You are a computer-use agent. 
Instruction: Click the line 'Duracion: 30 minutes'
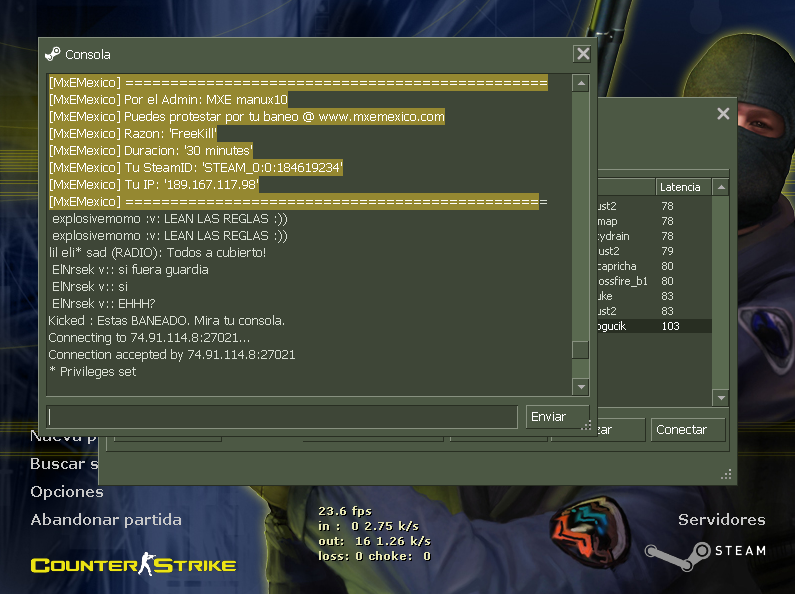[x=151, y=151]
